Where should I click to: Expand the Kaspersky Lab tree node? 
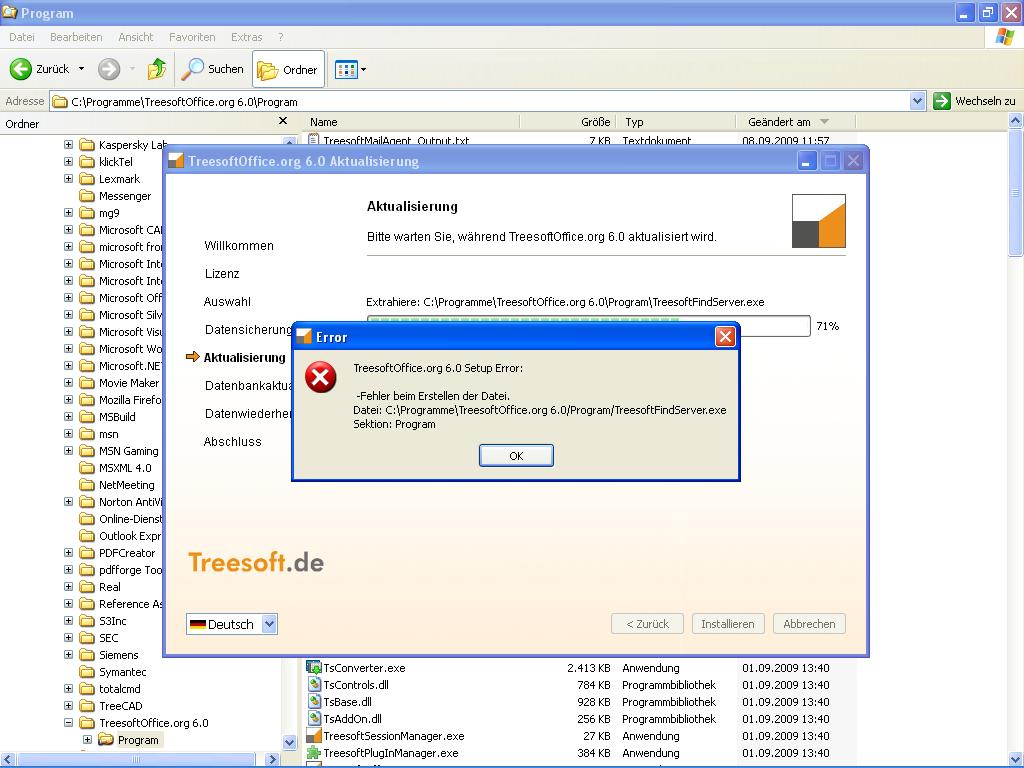click(x=69, y=144)
